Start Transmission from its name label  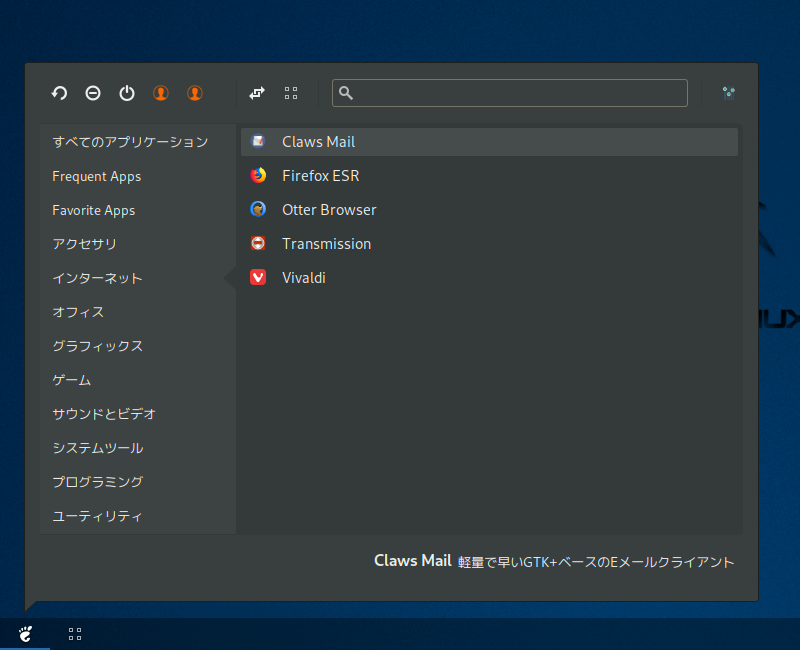pos(327,244)
